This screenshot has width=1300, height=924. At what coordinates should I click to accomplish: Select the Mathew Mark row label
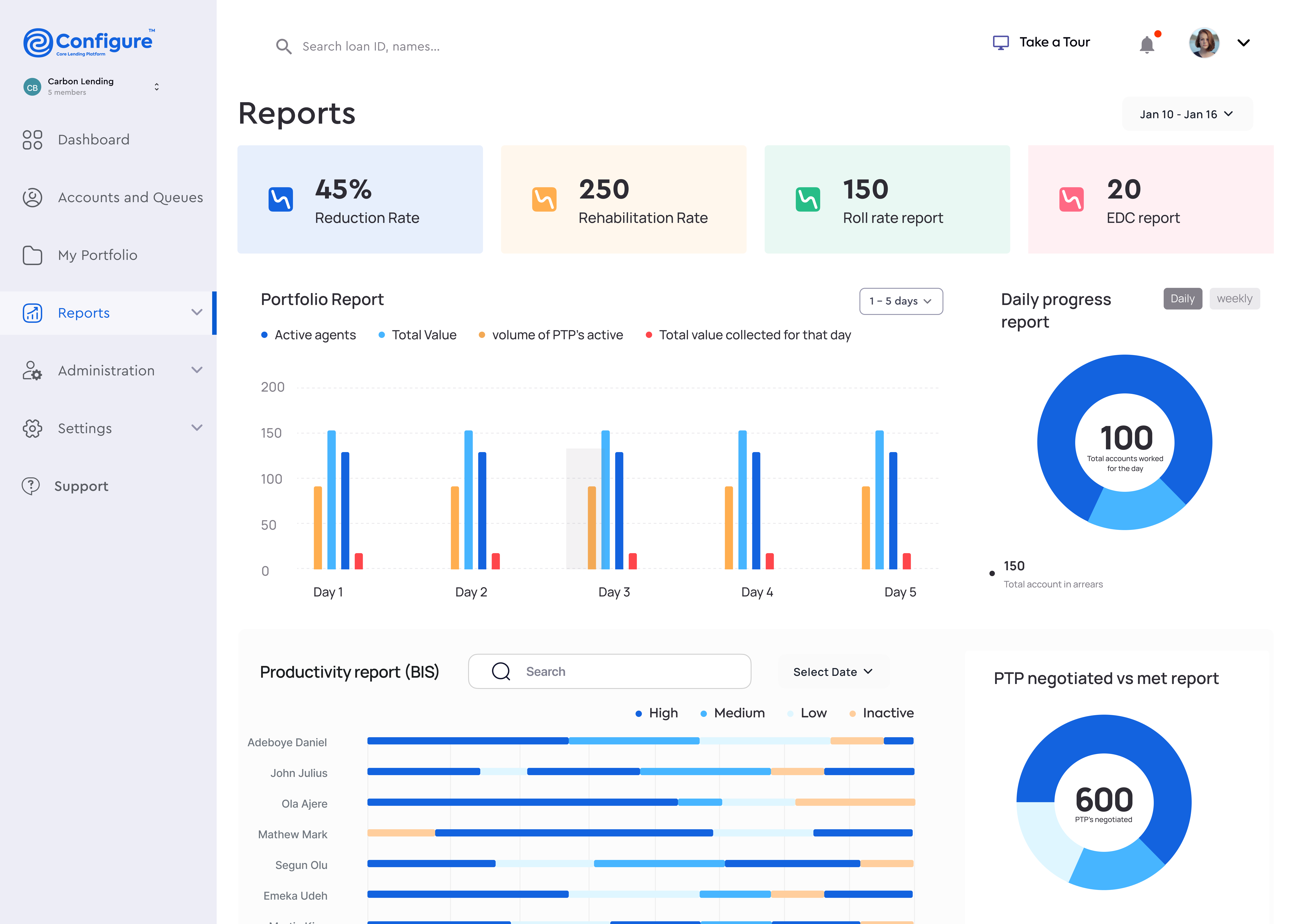292,835
